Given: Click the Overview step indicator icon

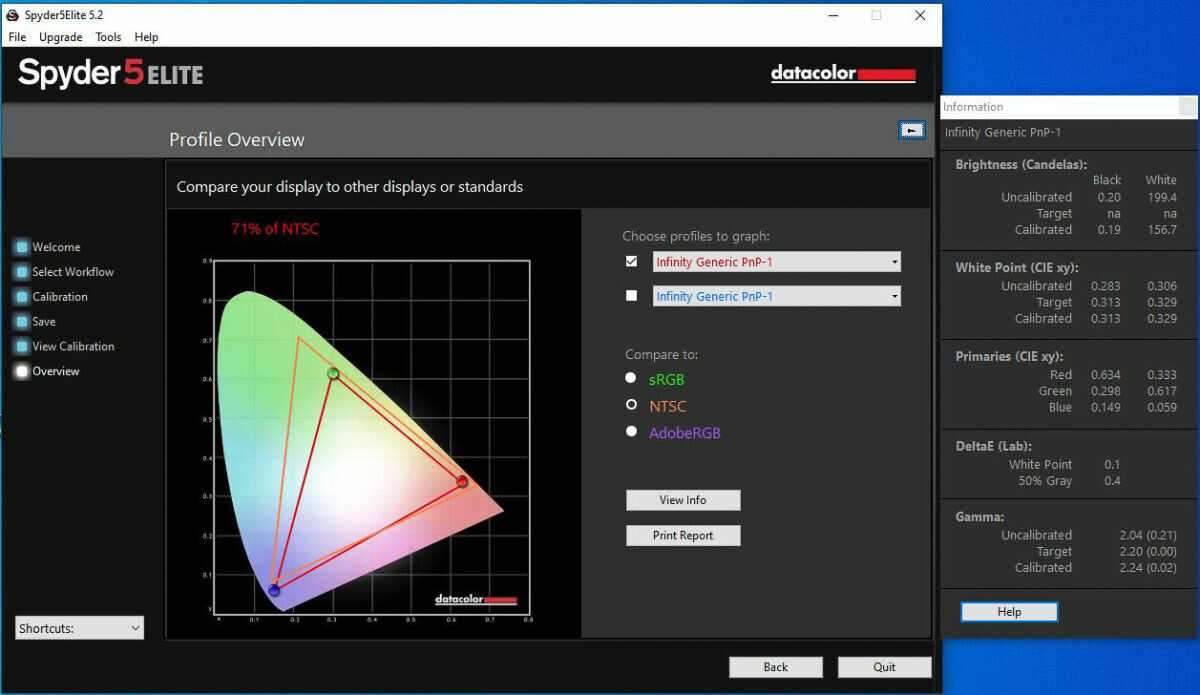Looking at the screenshot, I should coord(22,371).
